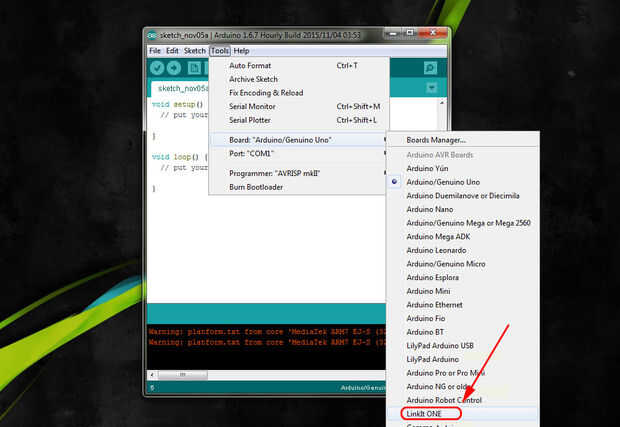
Task: Click the void setup() code line
Action: click(x=178, y=104)
